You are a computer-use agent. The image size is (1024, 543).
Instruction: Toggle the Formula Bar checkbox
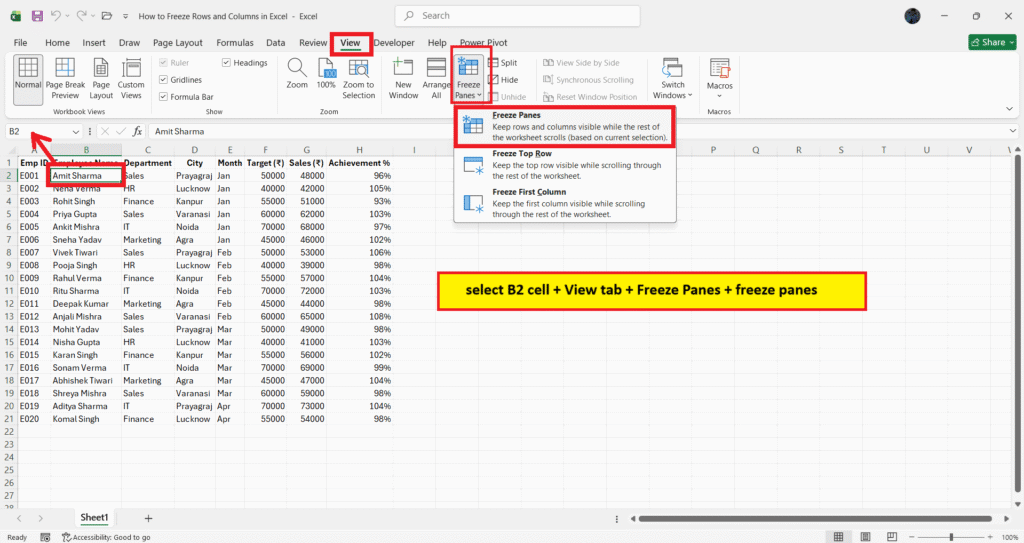(x=163, y=97)
